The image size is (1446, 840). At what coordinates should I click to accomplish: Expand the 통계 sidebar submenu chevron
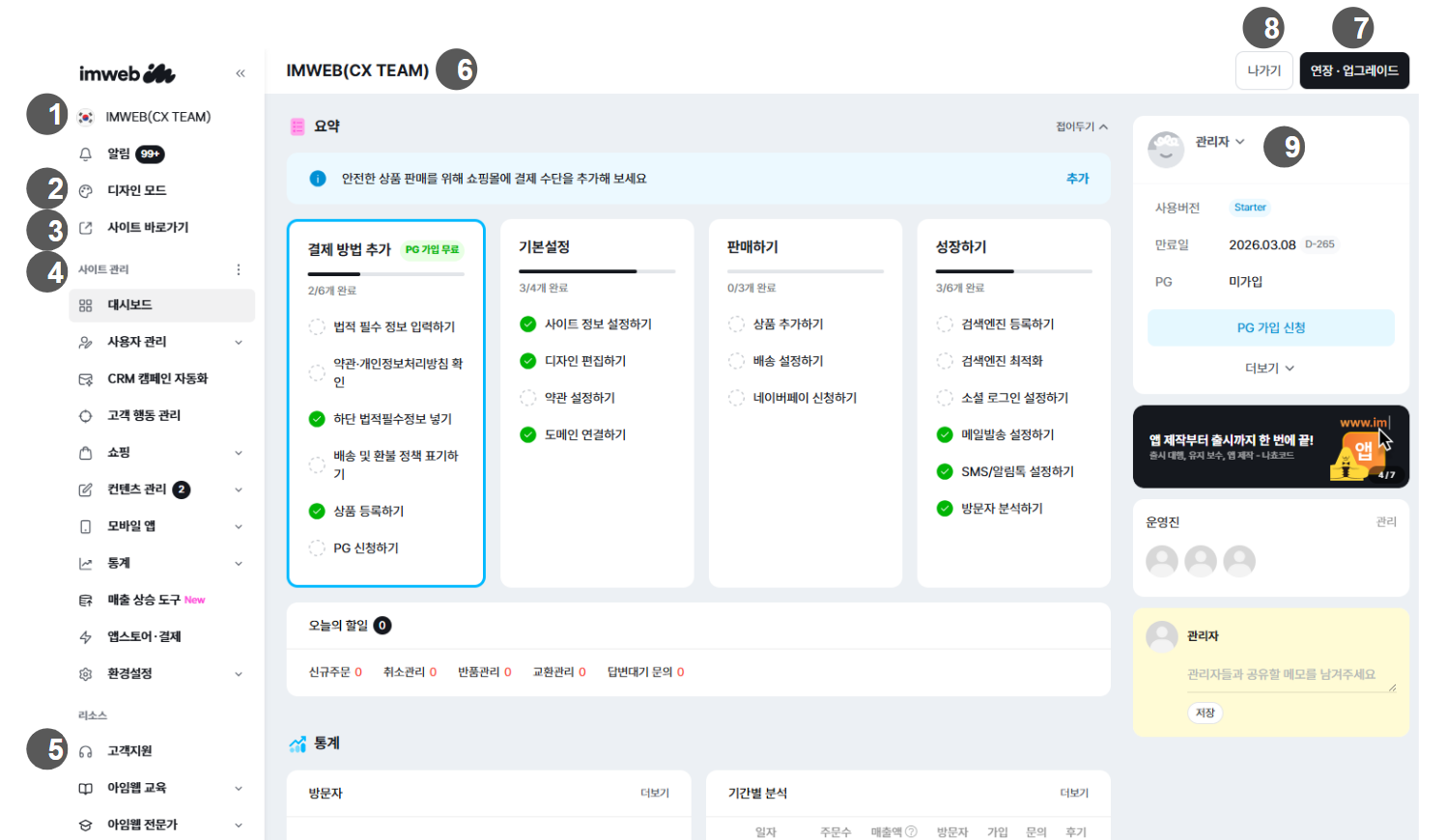pos(239,564)
